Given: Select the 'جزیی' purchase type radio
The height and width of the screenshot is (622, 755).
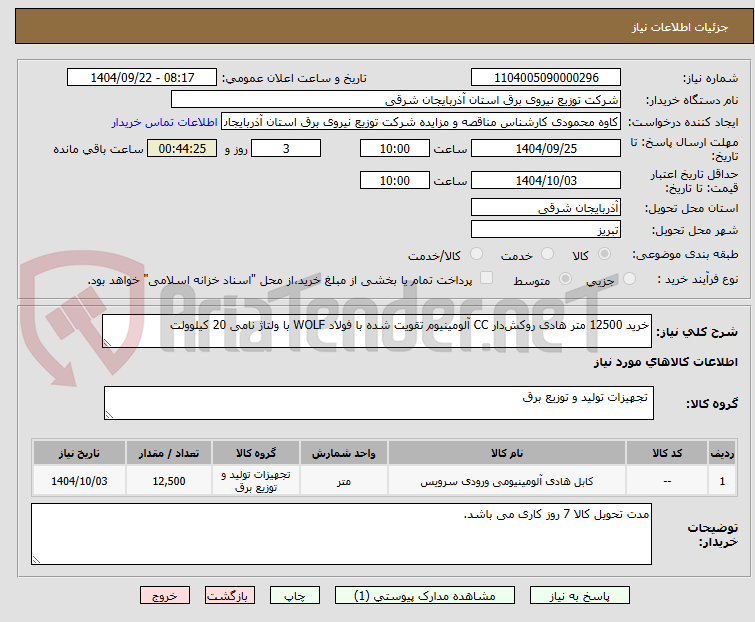Looking at the screenshot, I should point(629,279).
